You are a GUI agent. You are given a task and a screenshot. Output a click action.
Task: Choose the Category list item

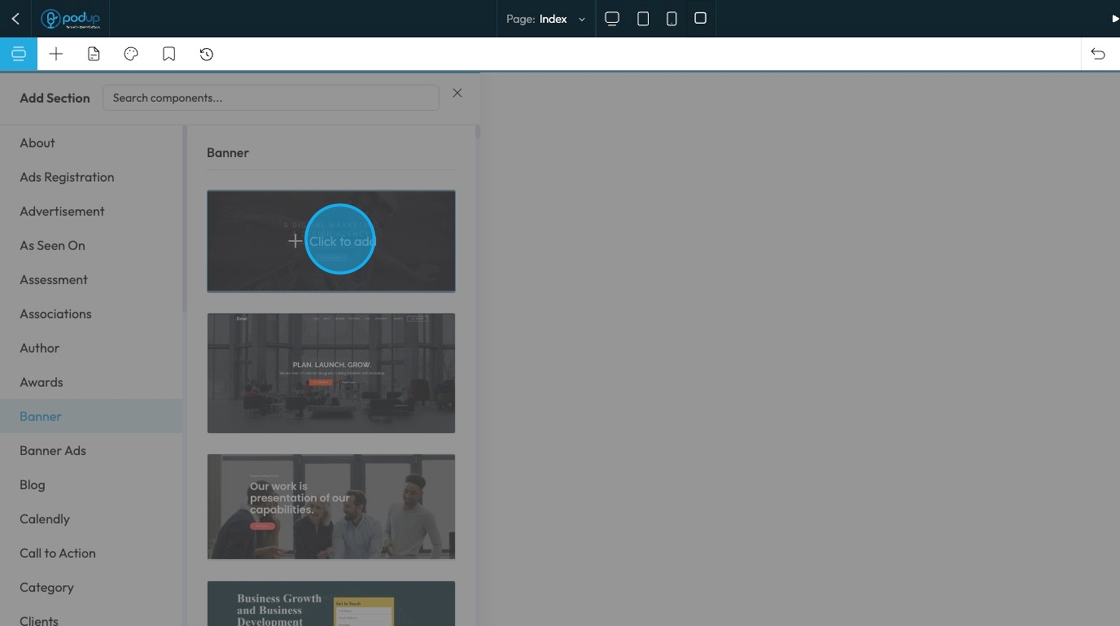[x=46, y=587]
